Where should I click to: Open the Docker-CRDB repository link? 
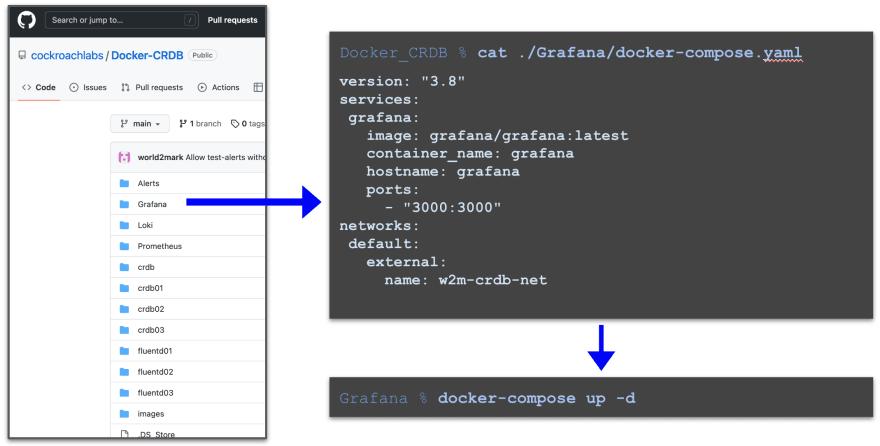[147, 56]
